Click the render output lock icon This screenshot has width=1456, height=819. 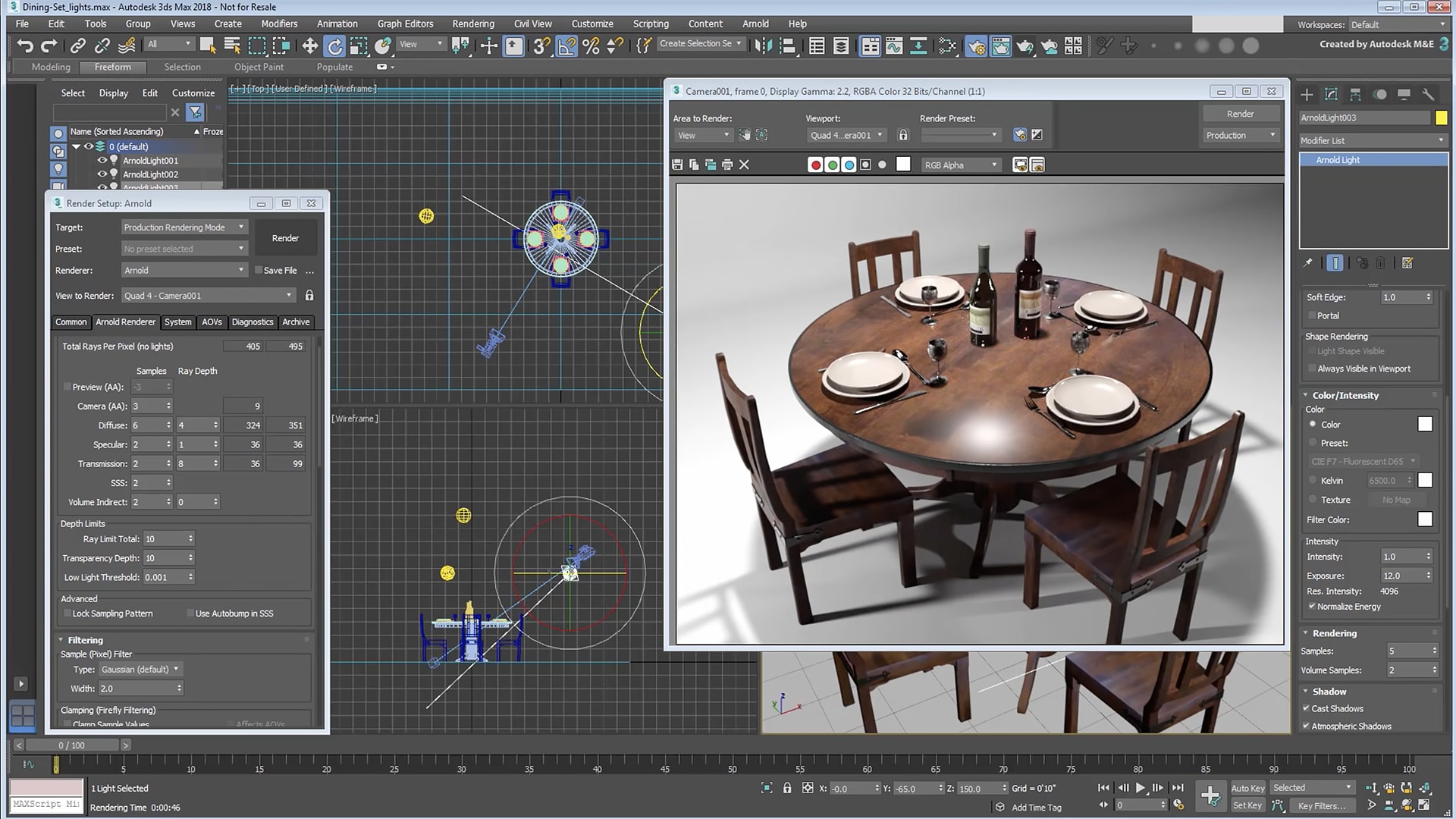click(x=903, y=135)
